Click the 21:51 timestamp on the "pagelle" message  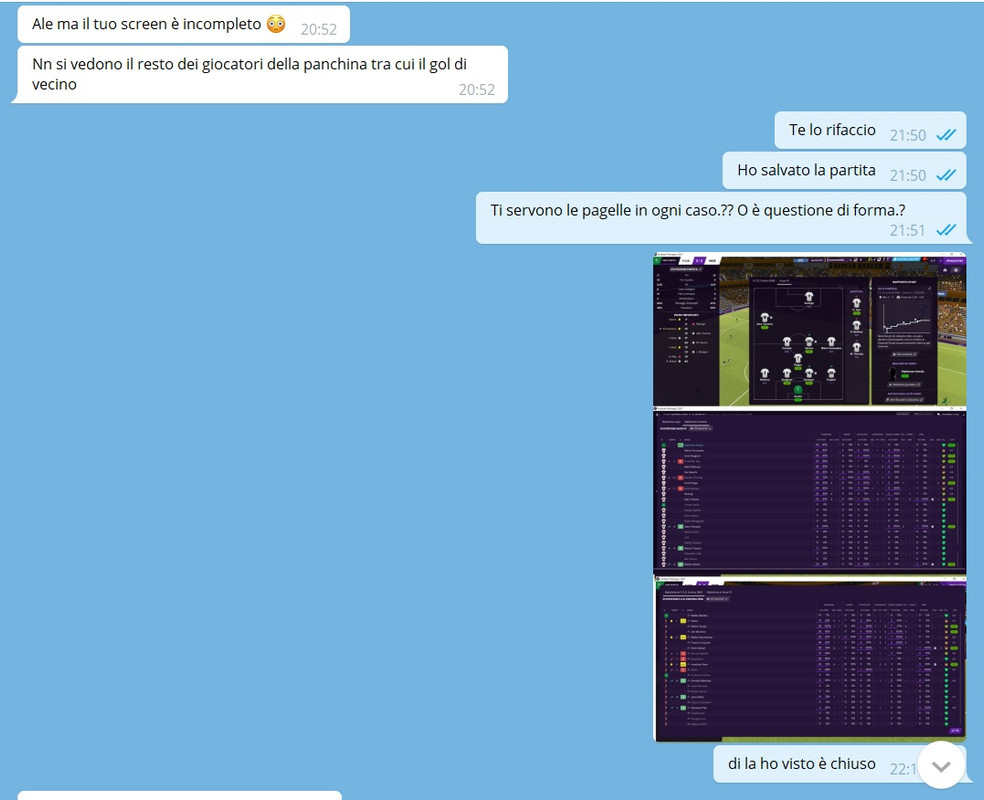click(907, 231)
